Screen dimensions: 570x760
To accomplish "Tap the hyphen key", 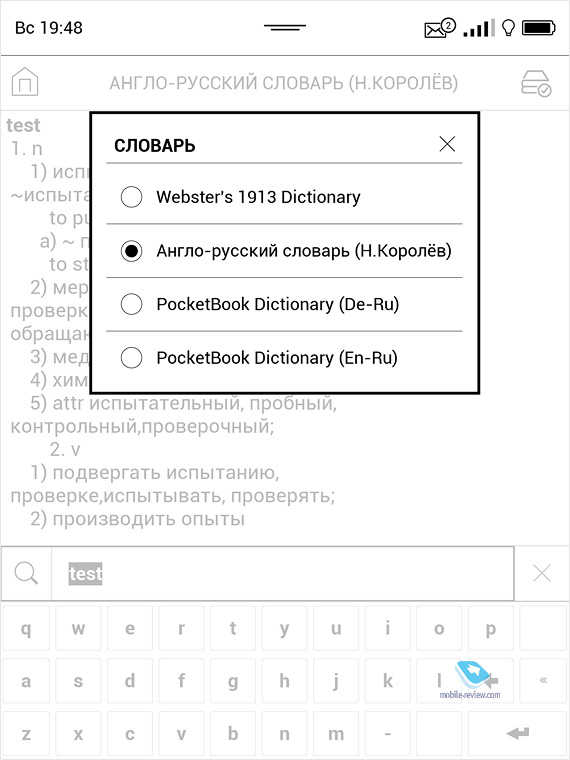I will point(388,733).
